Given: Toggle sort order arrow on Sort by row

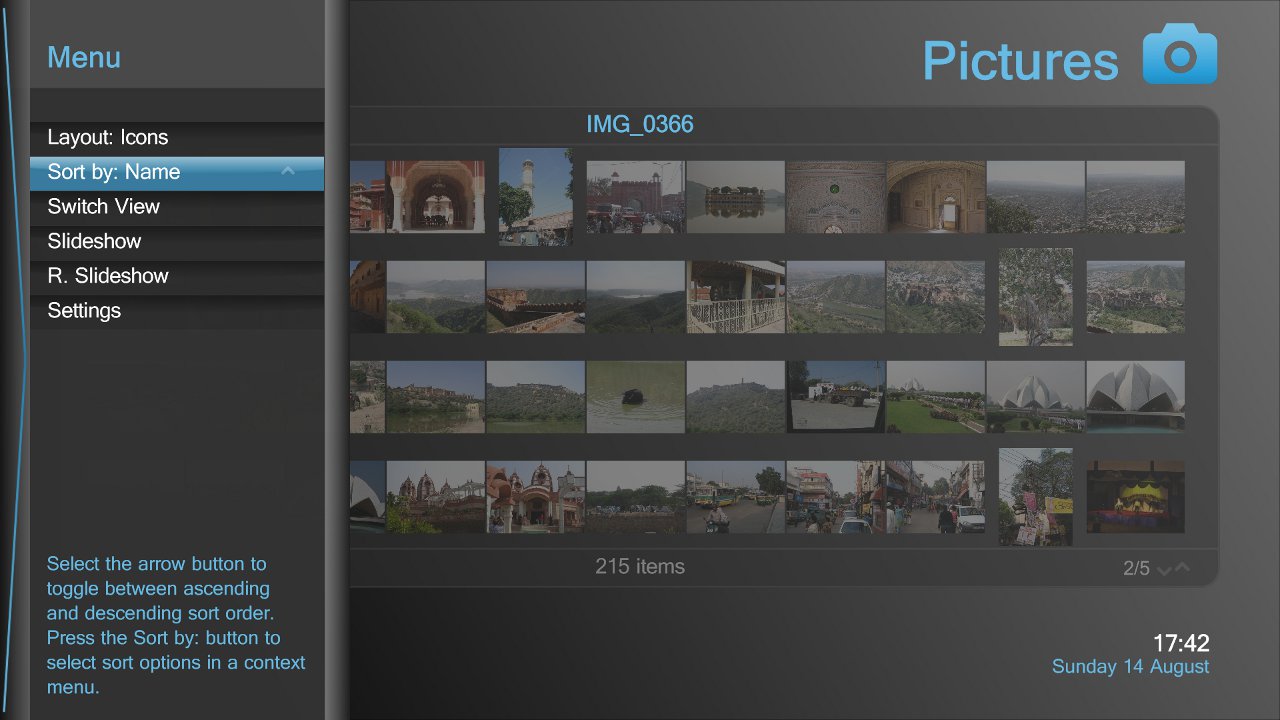Looking at the screenshot, I should point(288,172).
